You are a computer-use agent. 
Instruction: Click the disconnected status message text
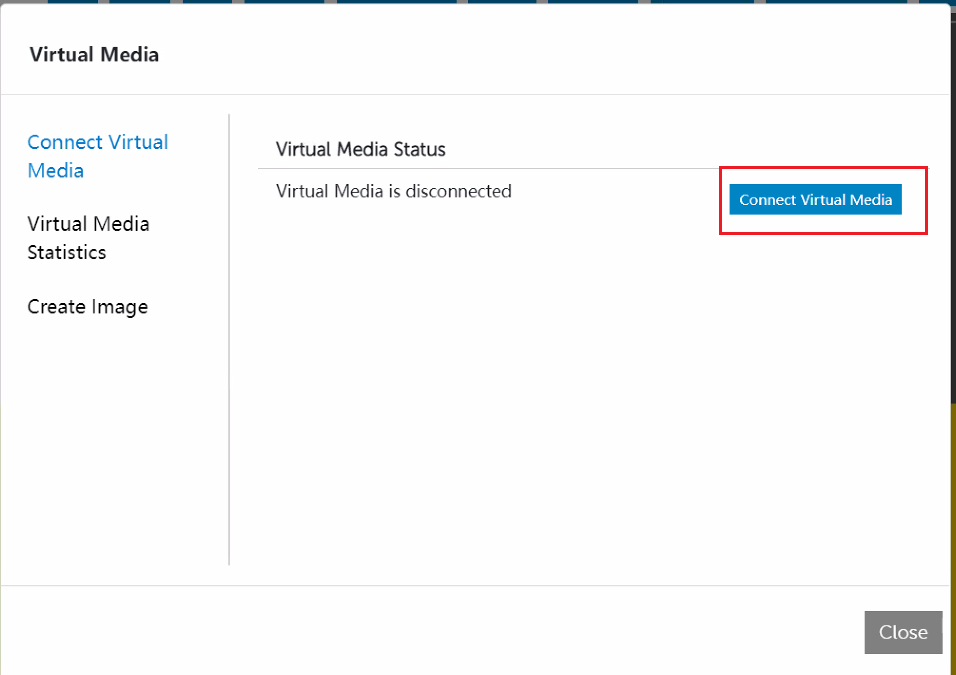click(x=393, y=191)
